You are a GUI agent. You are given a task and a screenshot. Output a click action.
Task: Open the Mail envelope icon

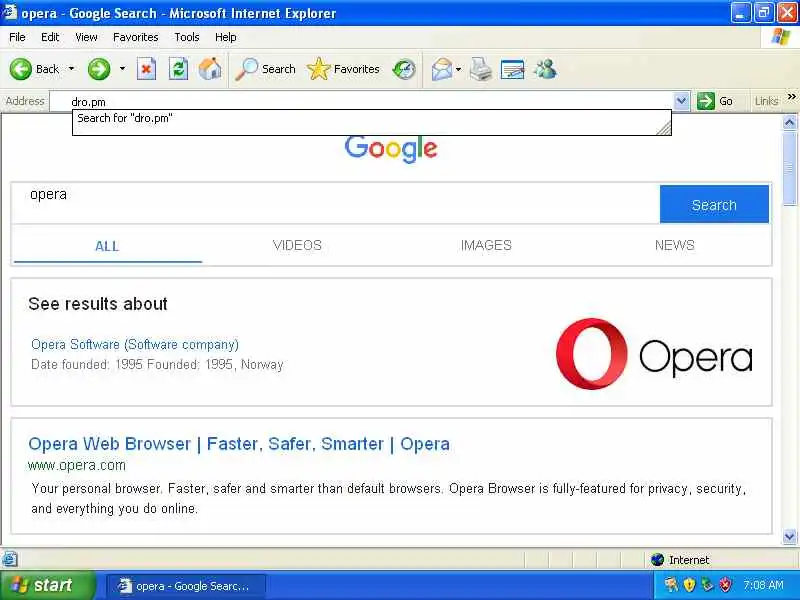pos(441,69)
